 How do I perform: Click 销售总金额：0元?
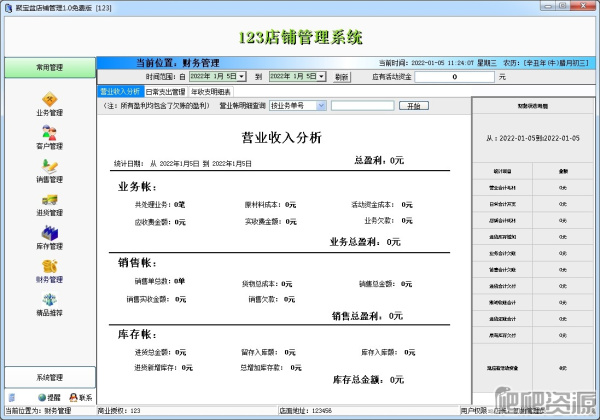385,284
